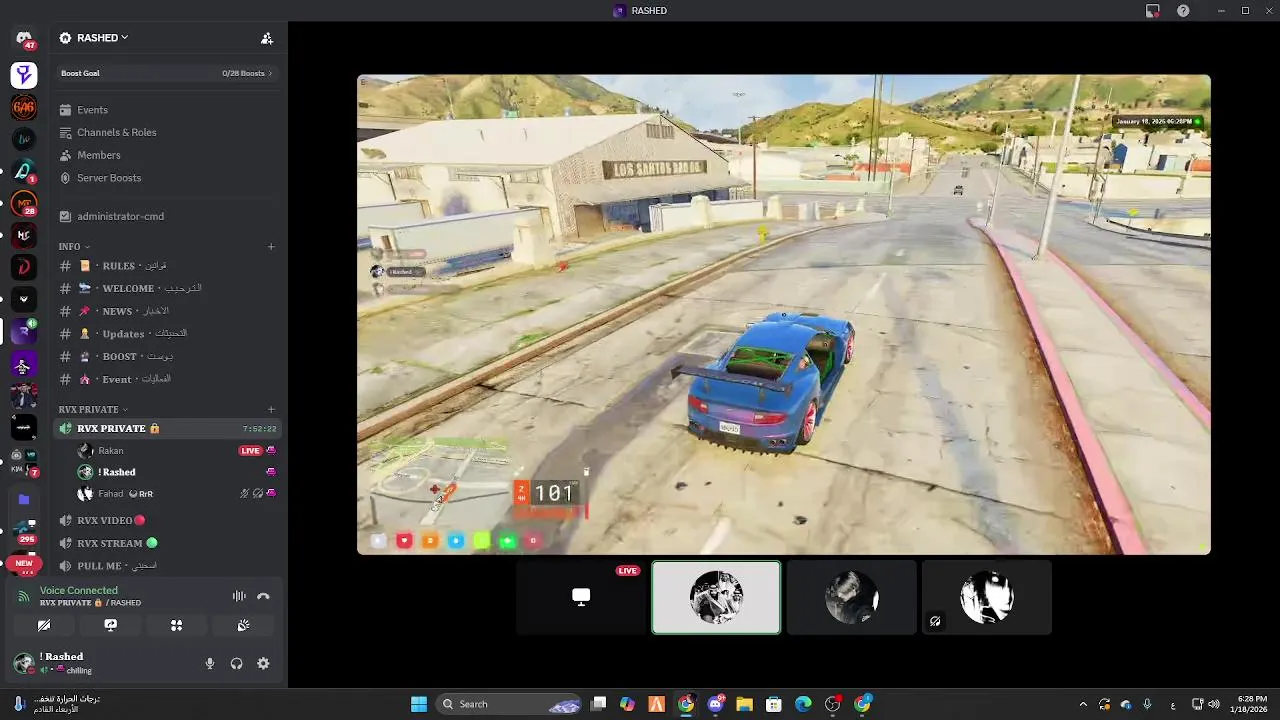Open Task View on taskbar
Viewport: 1280px width, 720px height.
tap(598, 704)
